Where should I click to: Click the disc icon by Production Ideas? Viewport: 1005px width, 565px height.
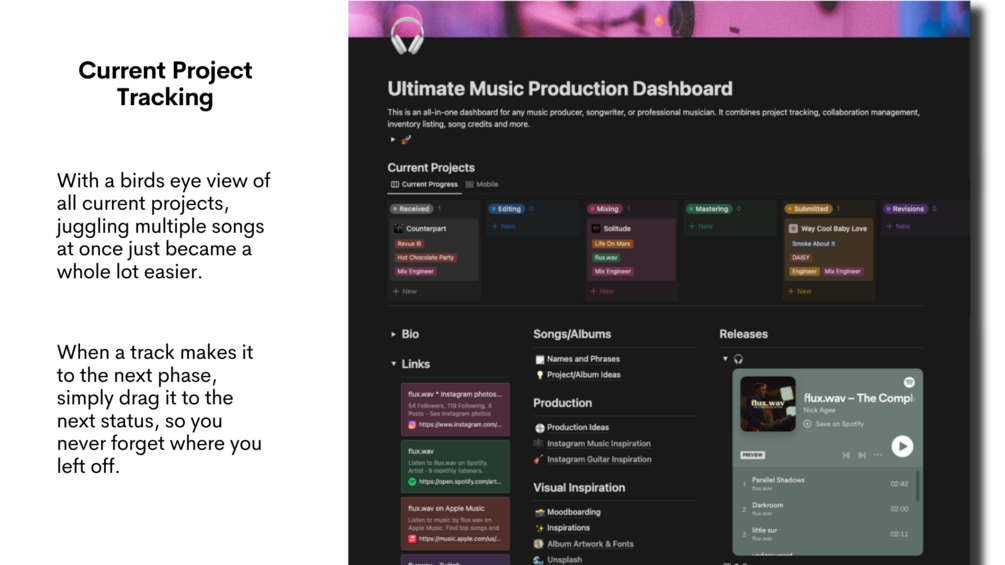point(540,427)
